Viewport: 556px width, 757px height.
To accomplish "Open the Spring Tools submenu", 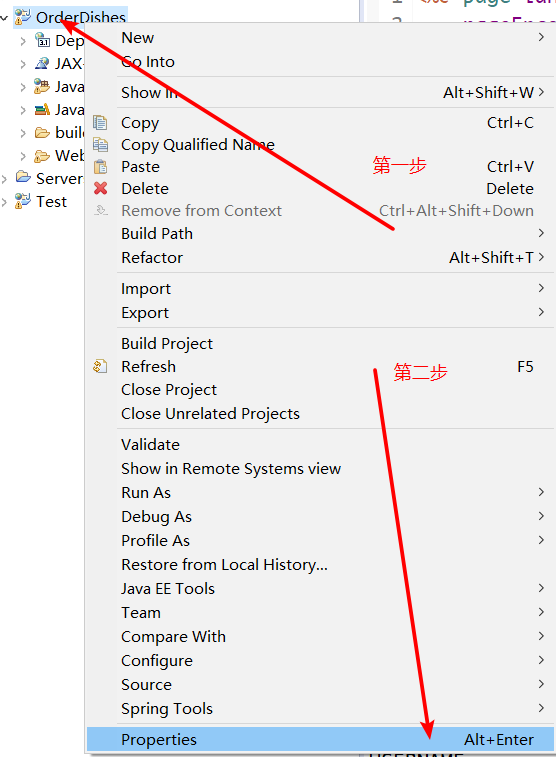I will 319,709.
